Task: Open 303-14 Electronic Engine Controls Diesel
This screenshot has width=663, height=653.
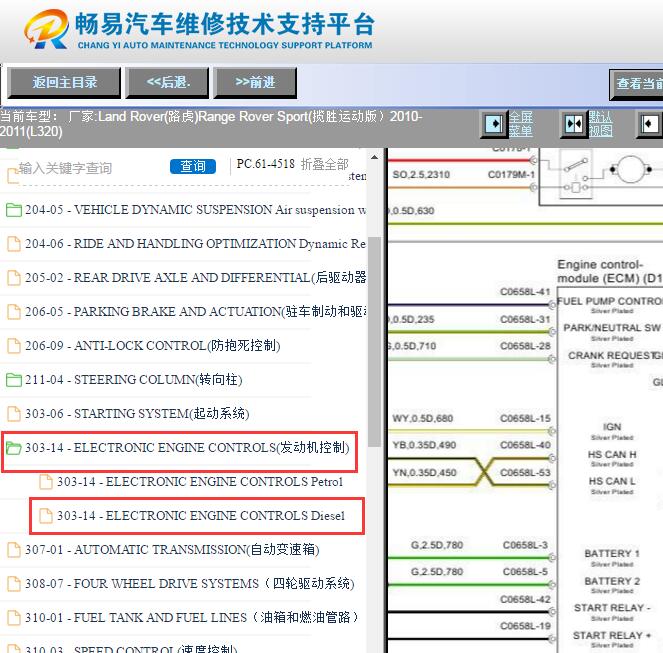Action: (x=201, y=516)
